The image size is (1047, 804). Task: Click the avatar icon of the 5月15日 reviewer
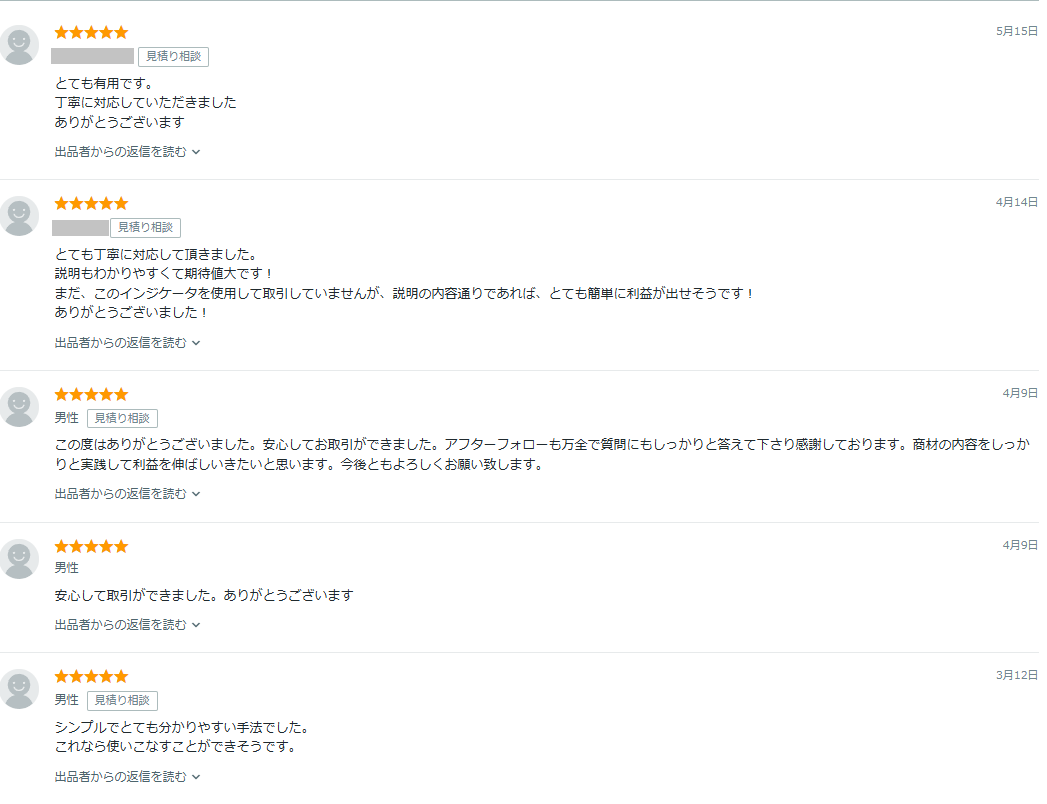click(x=19, y=45)
